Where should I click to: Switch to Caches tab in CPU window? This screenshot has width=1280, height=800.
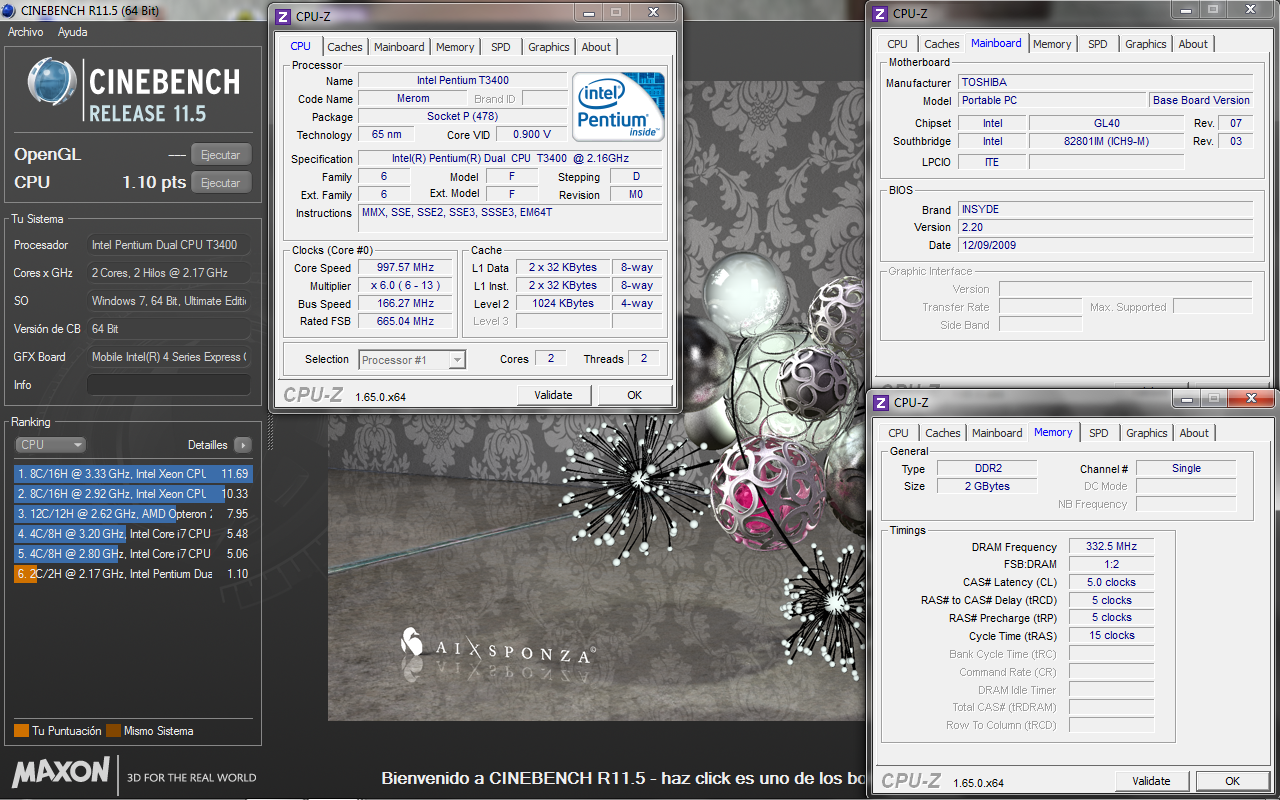[345, 47]
